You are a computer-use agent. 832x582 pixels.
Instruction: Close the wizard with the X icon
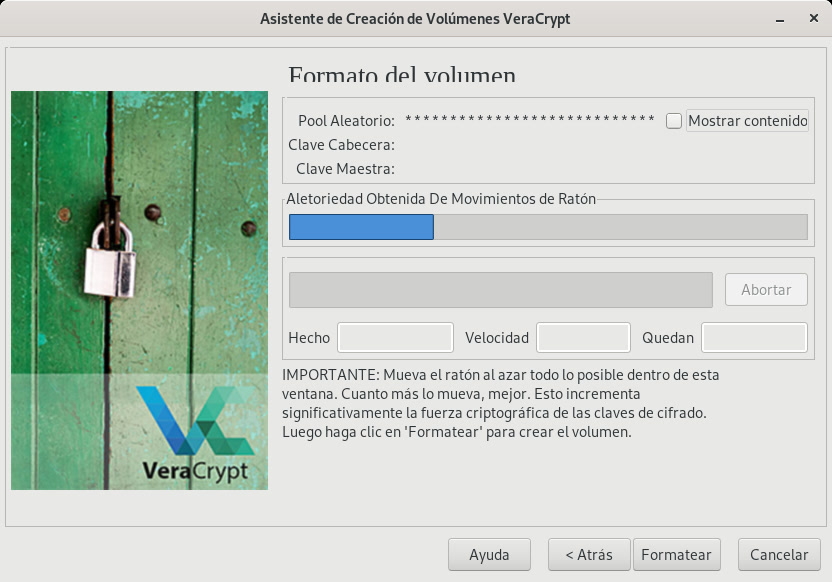pos(812,19)
